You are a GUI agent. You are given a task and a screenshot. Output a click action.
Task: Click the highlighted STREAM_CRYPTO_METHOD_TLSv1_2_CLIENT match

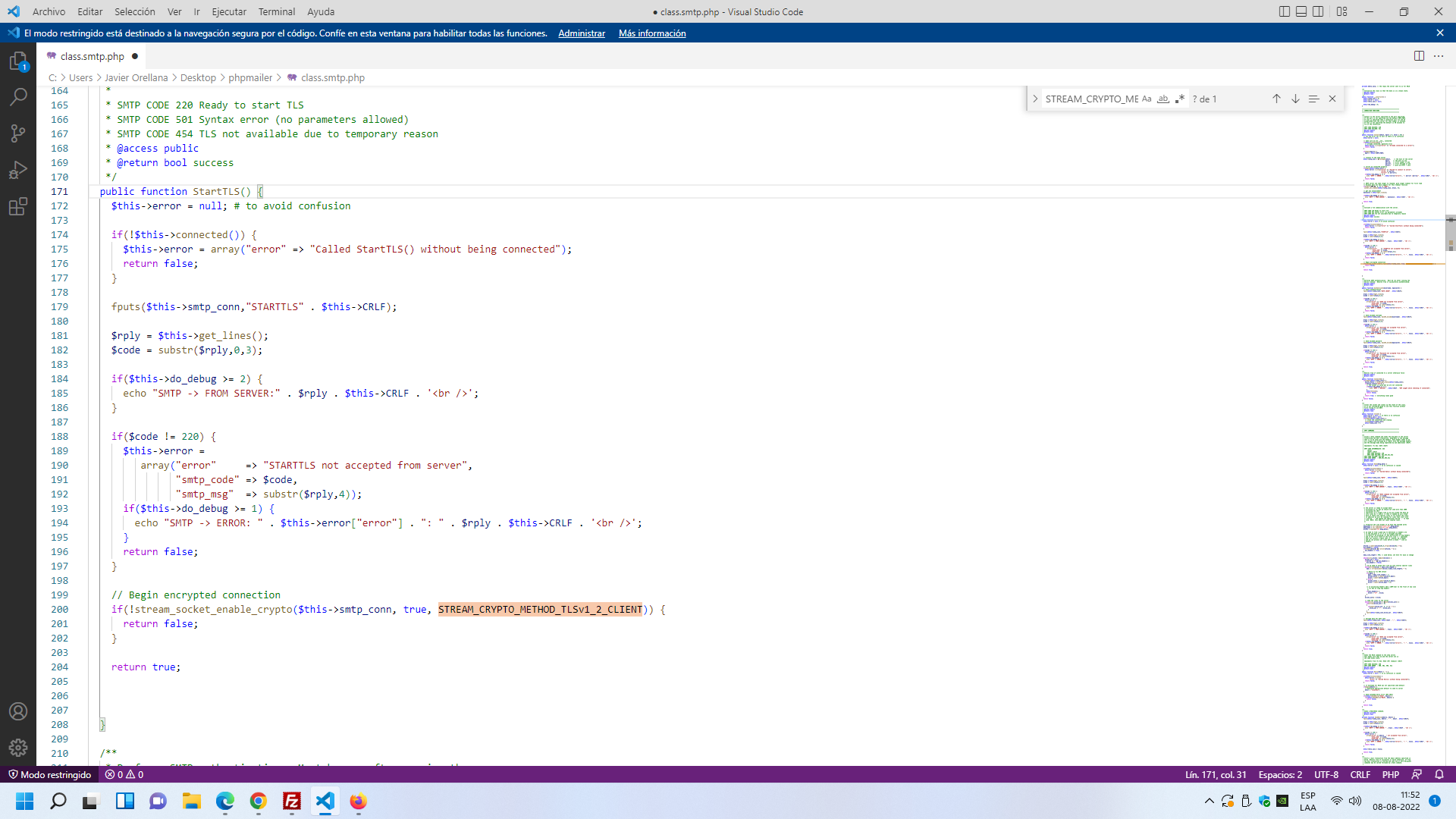point(540,609)
